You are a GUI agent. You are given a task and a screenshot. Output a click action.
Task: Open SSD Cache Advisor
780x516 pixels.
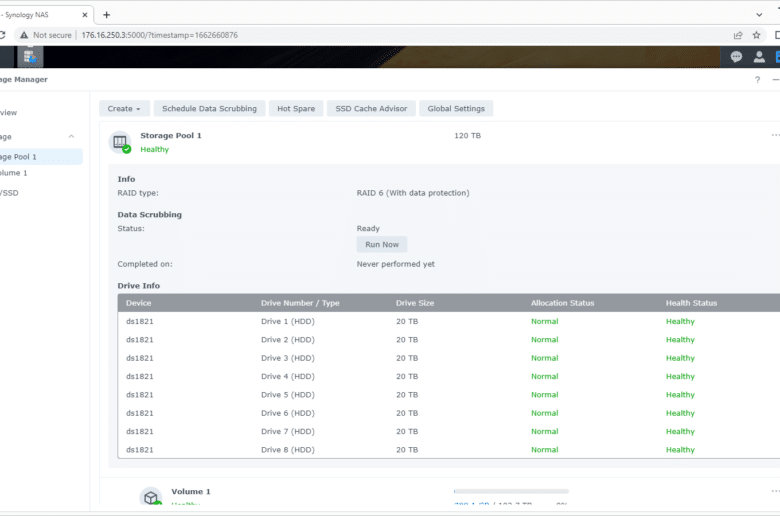tap(371, 108)
